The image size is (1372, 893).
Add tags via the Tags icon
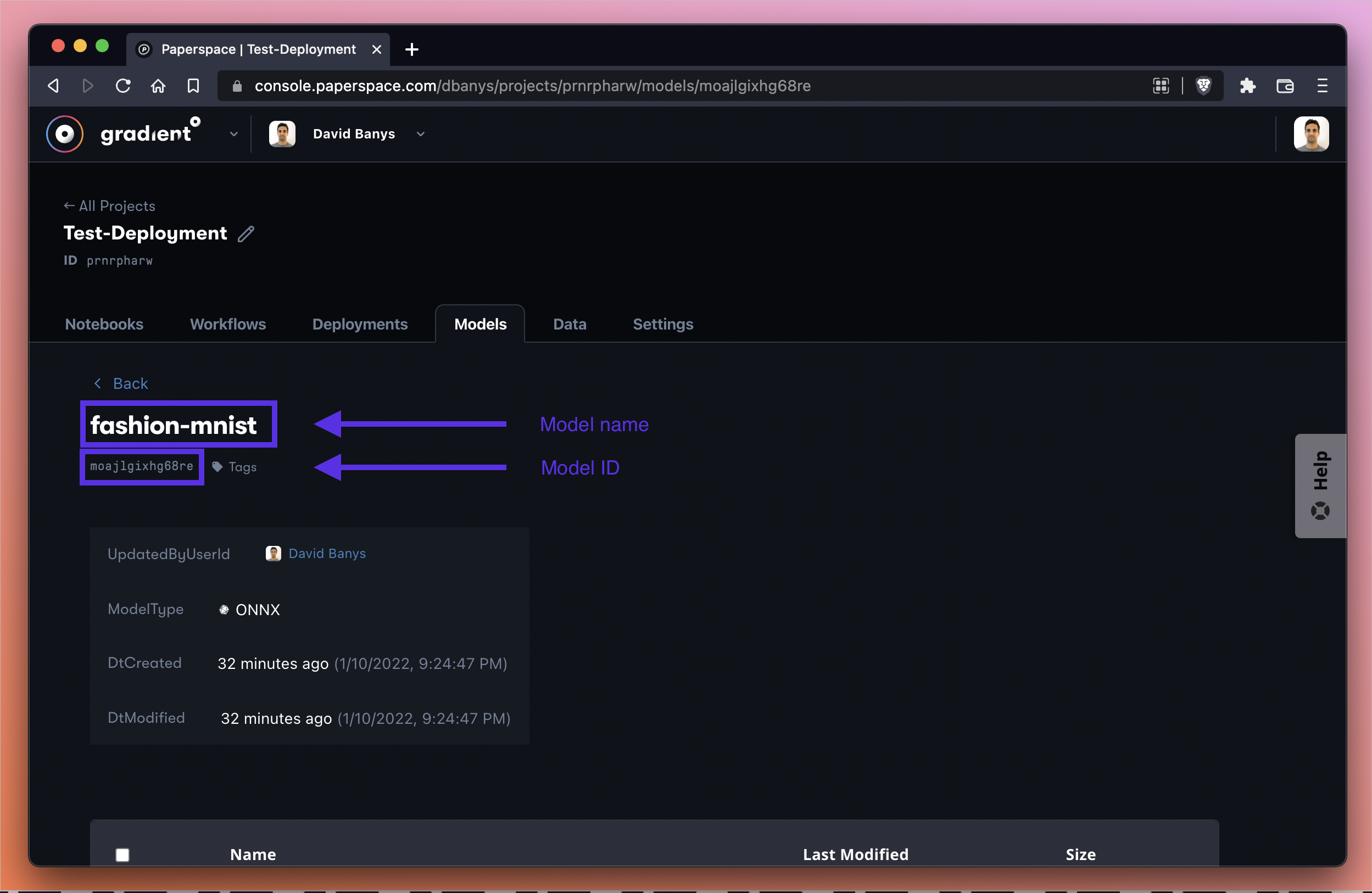point(234,467)
